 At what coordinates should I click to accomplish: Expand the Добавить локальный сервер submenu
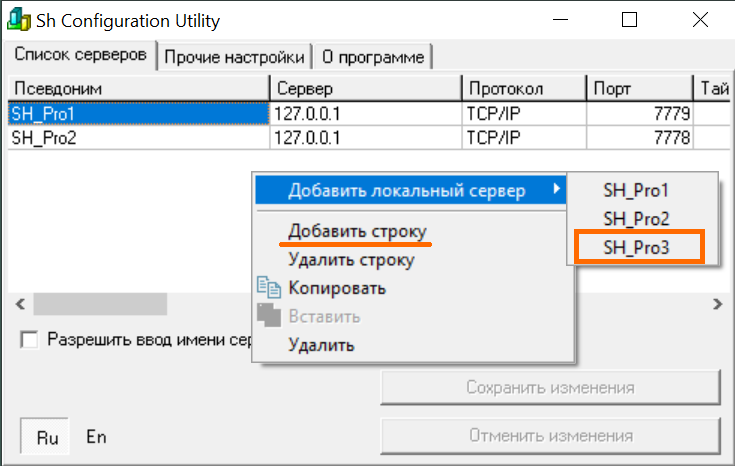[410, 190]
